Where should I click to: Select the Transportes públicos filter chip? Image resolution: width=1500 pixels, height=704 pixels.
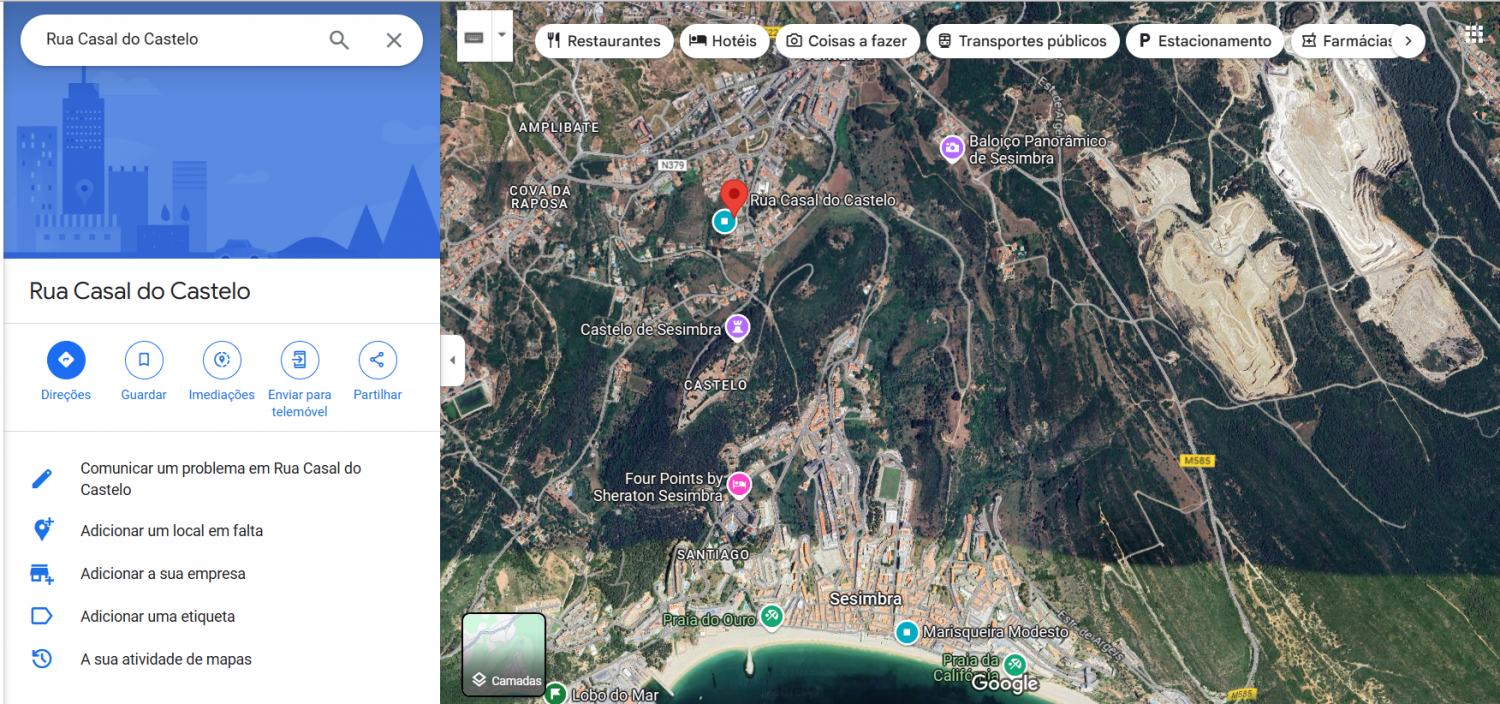pos(1021,41)
